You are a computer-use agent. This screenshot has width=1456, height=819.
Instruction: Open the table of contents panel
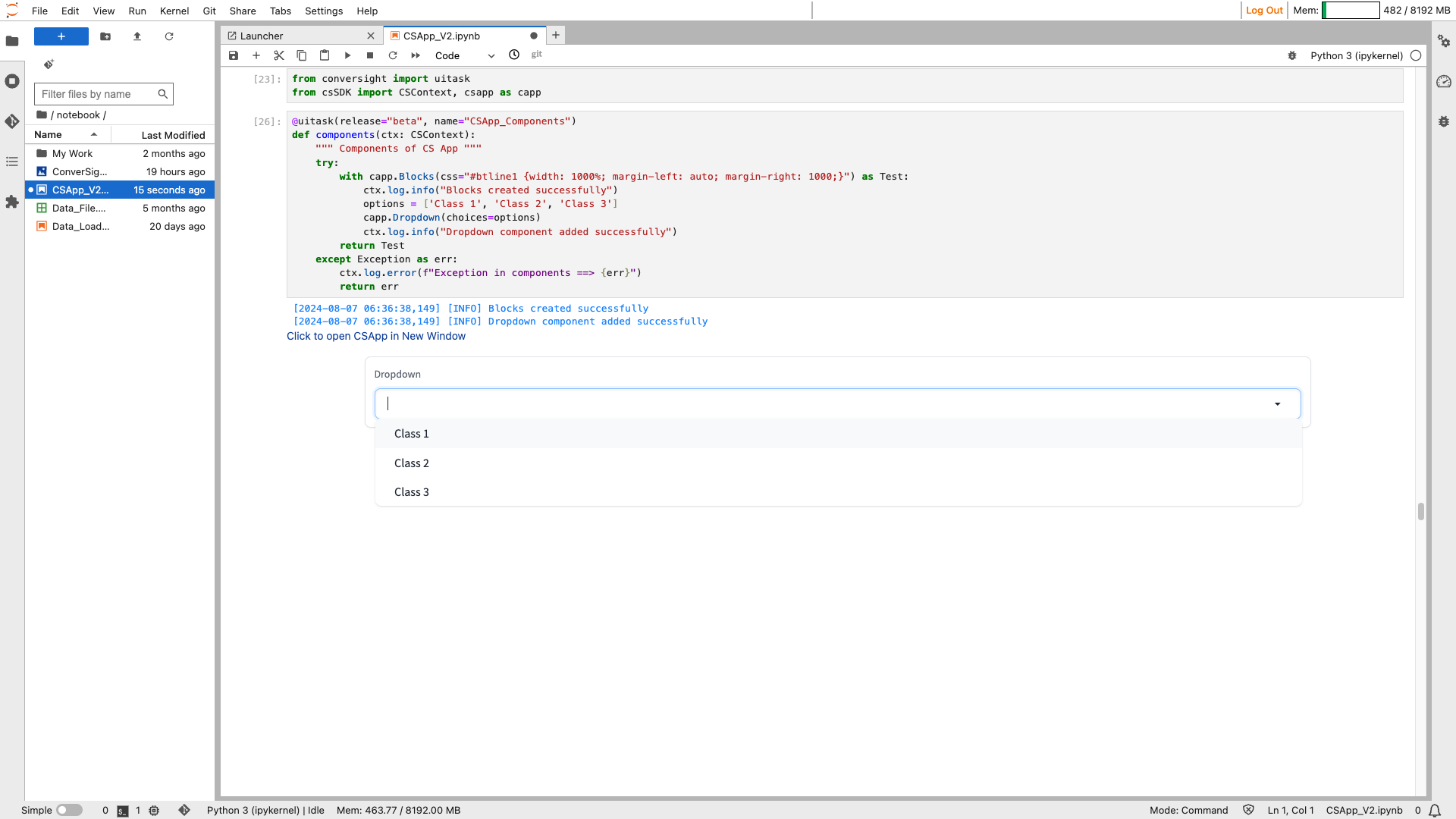point(12,162)
